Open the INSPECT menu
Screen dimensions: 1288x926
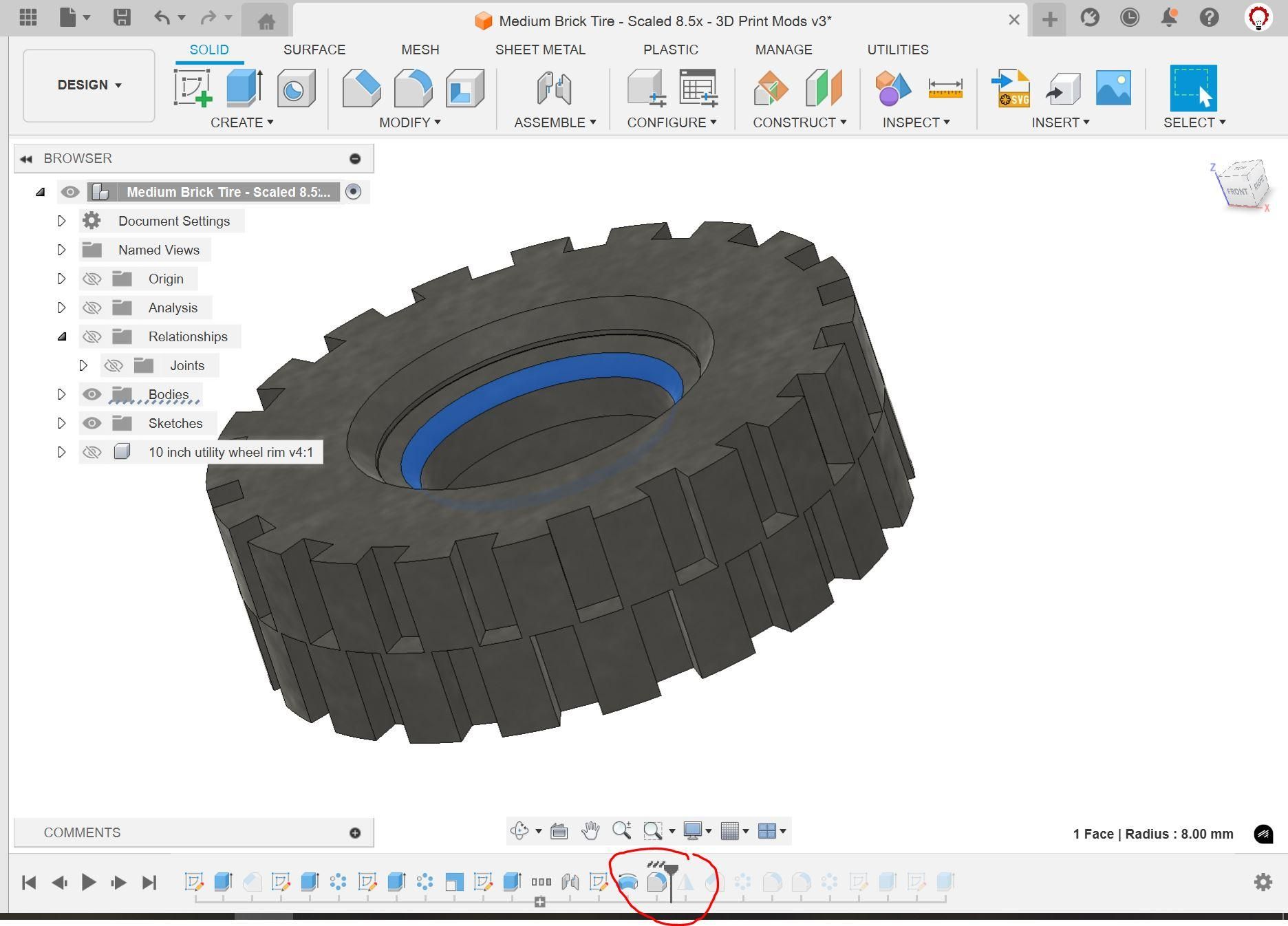916,122
